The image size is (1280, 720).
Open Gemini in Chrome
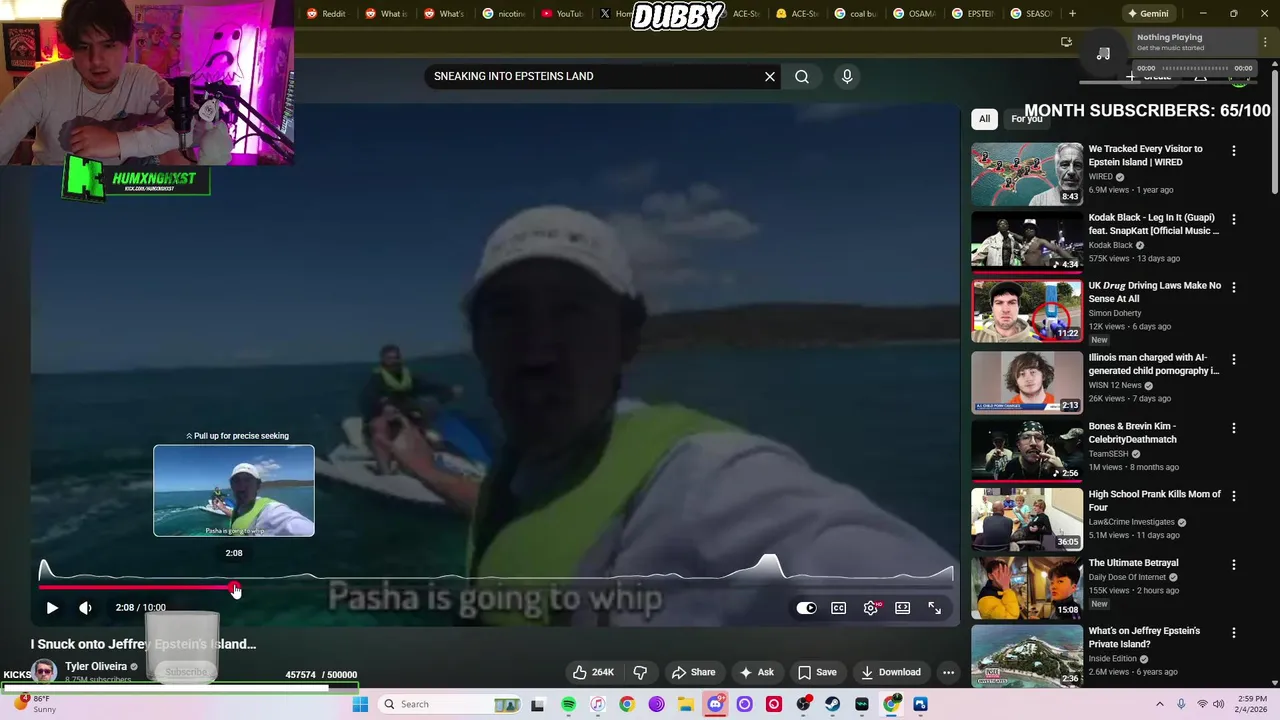[1147, 14]
